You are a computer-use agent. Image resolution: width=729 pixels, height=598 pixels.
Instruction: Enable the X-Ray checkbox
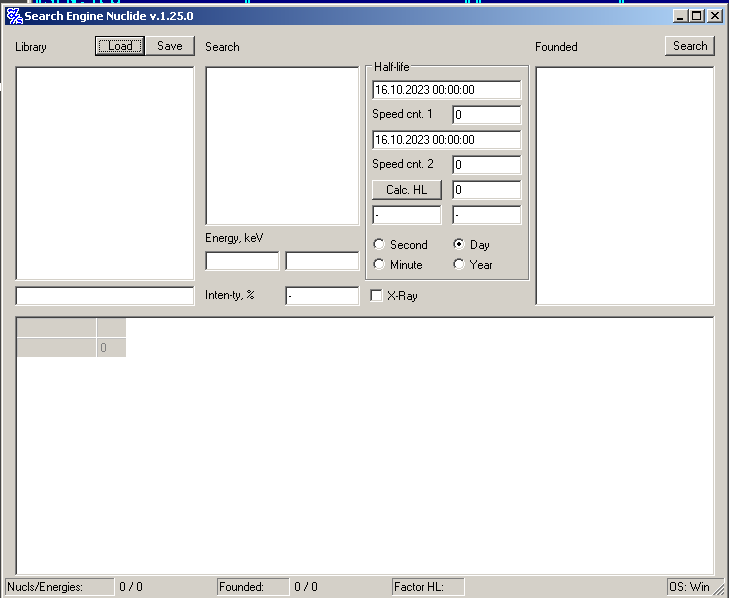point(377,296)
